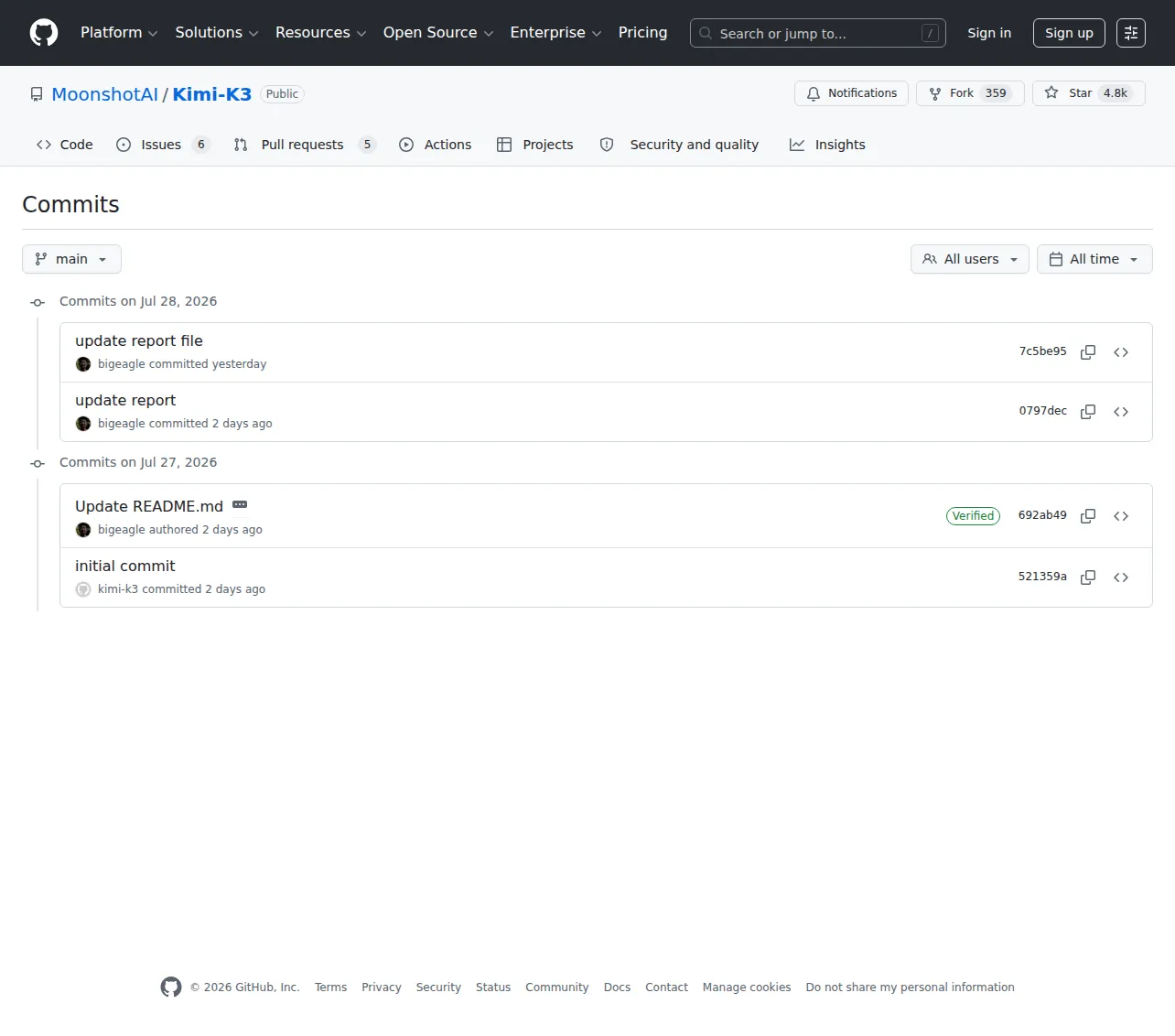Expand the Open Source menu
This screenshot has height=1036, width=1175.
point(438,33)
